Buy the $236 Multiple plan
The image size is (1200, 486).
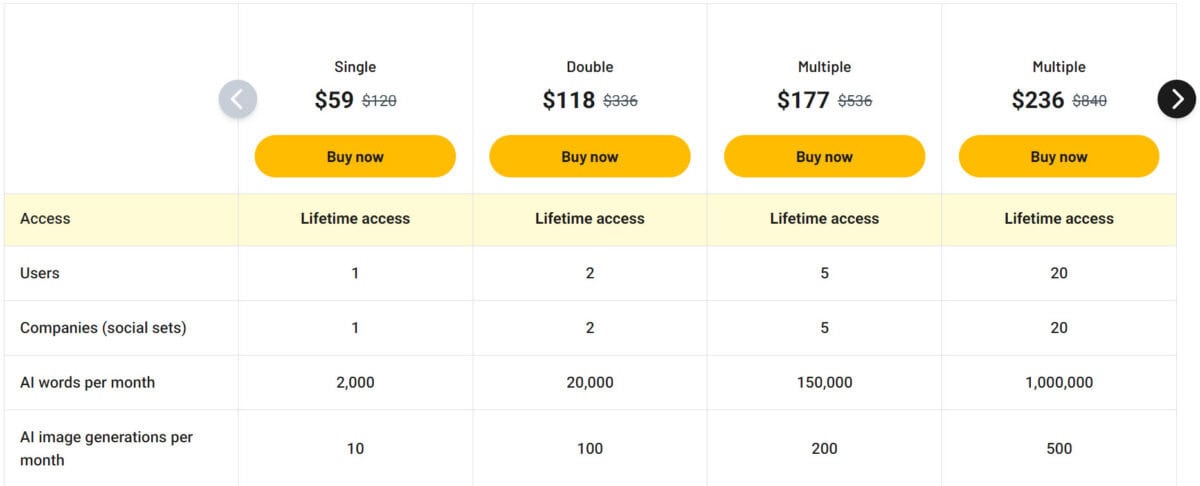click(1059, 156)
